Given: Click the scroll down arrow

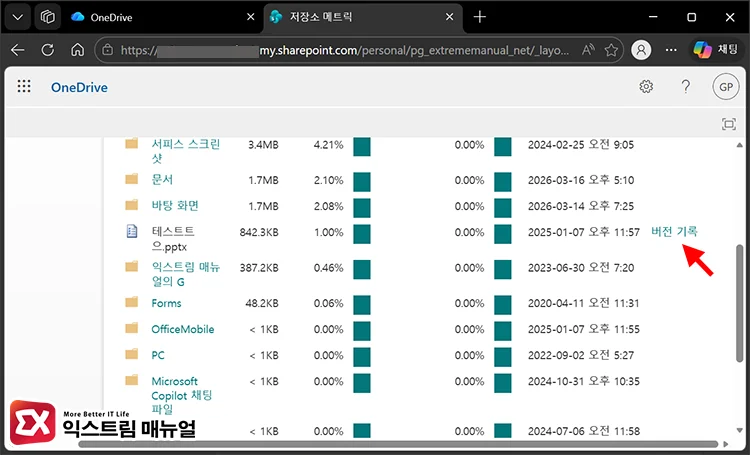Looking at the screenshot, I should click(x=739, y=430).
